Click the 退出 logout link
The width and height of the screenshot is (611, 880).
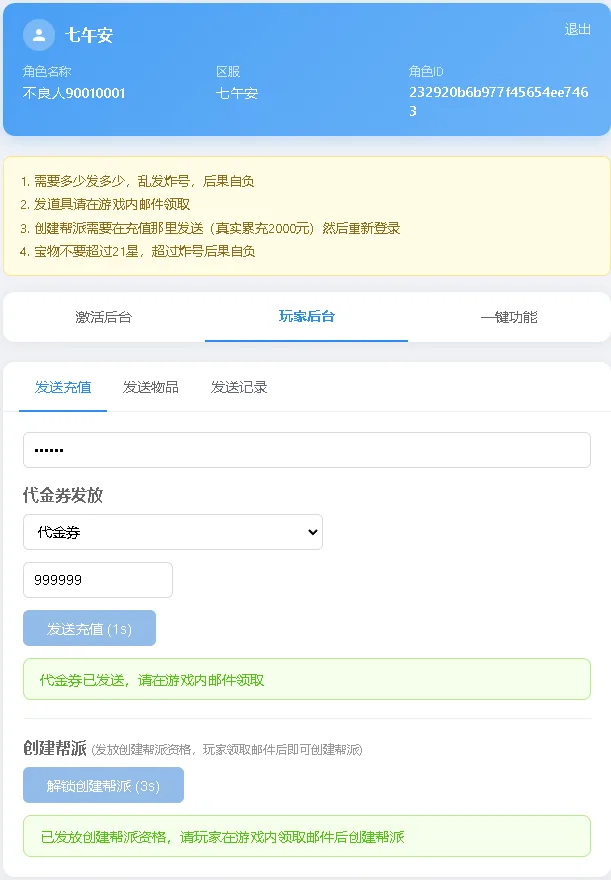click(x=577, y=29)
